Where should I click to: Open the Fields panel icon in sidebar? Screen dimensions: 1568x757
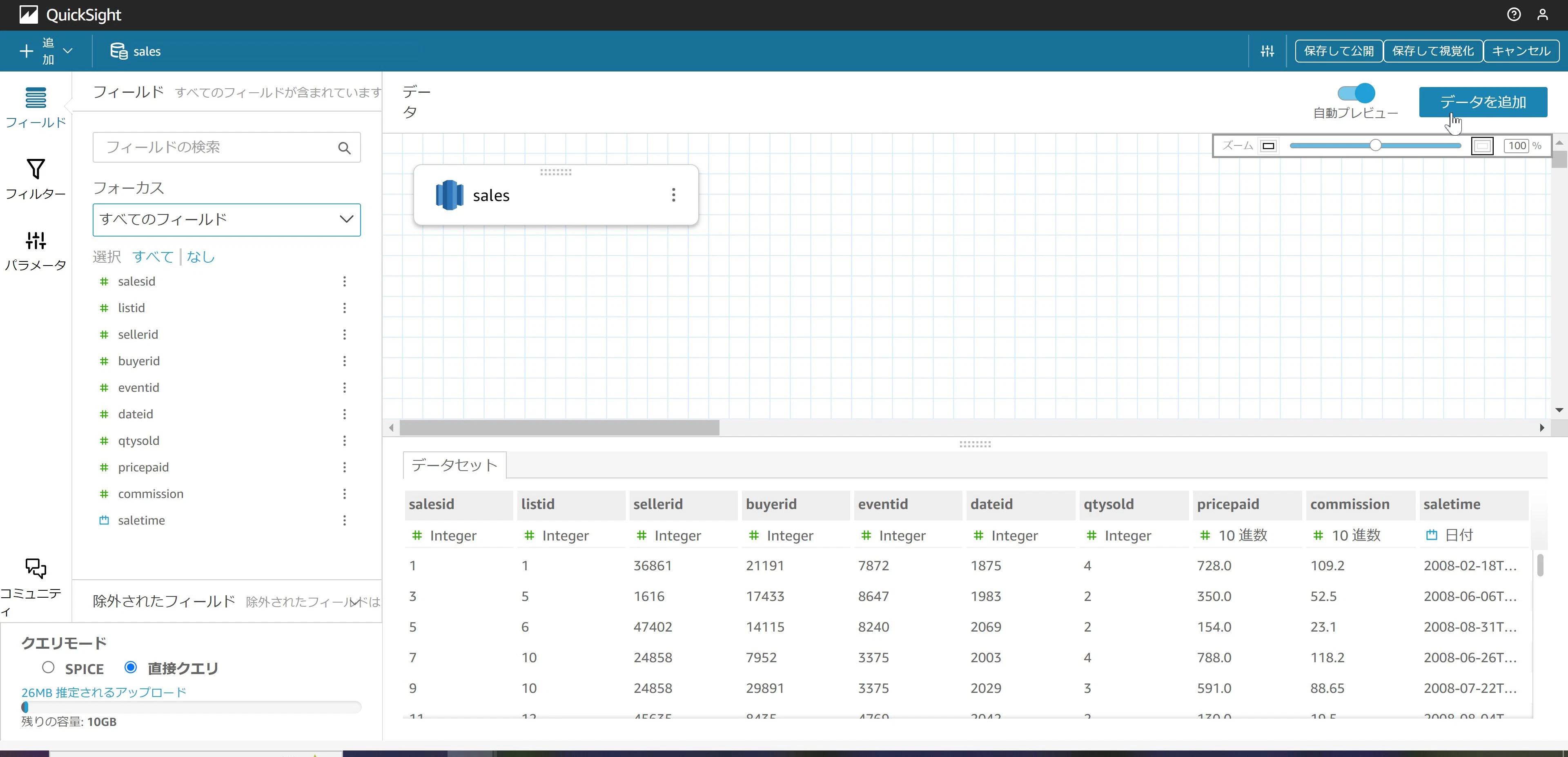[x=35, y=98]
